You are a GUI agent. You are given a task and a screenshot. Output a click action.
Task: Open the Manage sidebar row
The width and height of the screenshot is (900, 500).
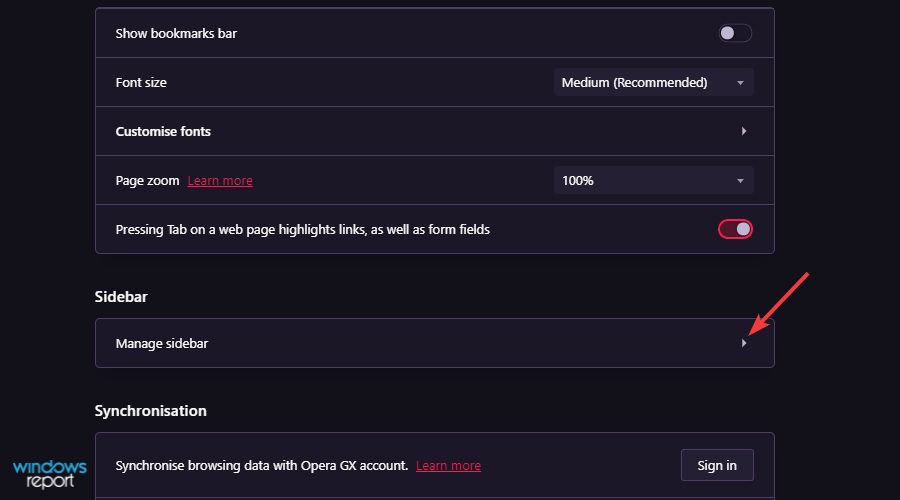(x=435, y=343)
